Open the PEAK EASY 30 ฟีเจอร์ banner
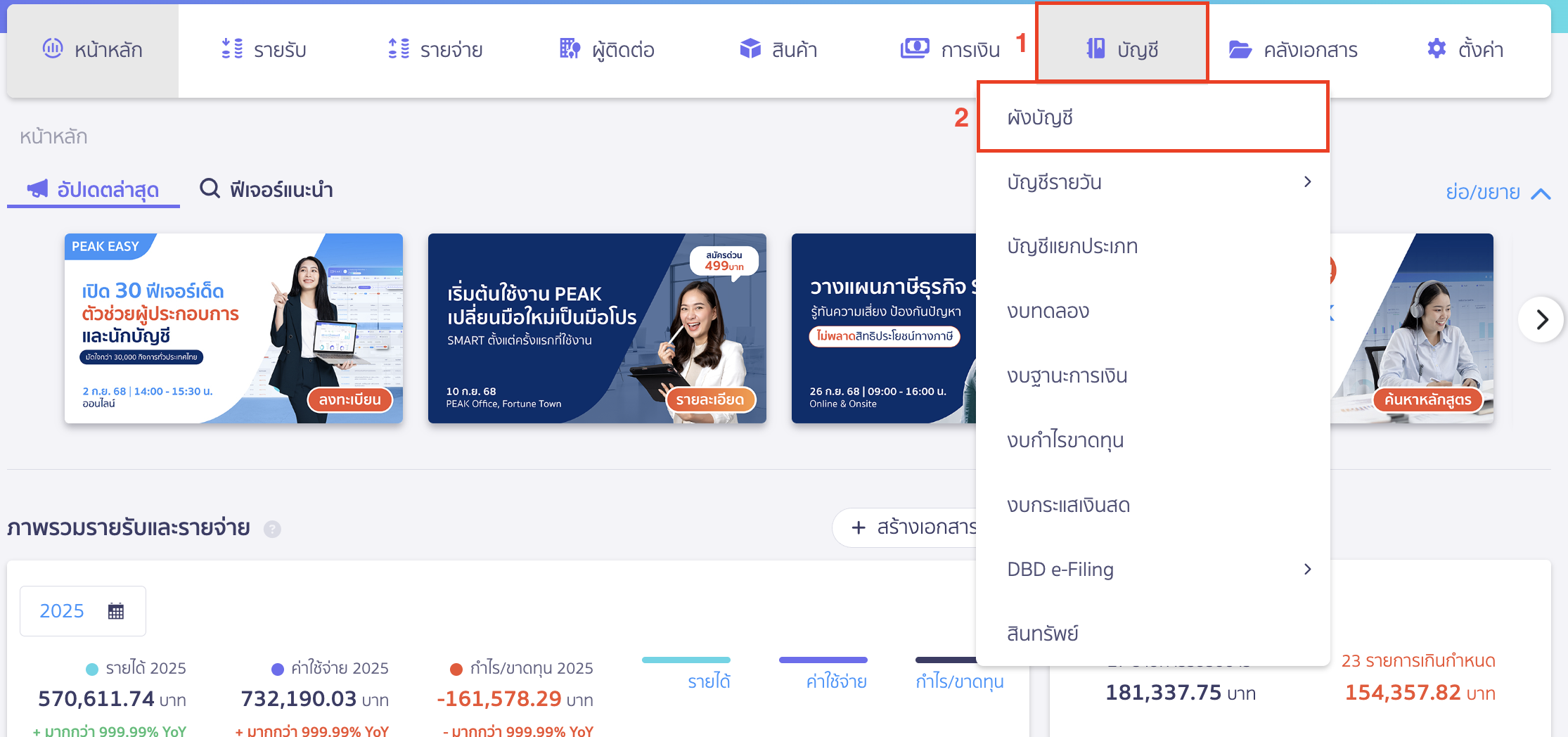 click(233, 328)
